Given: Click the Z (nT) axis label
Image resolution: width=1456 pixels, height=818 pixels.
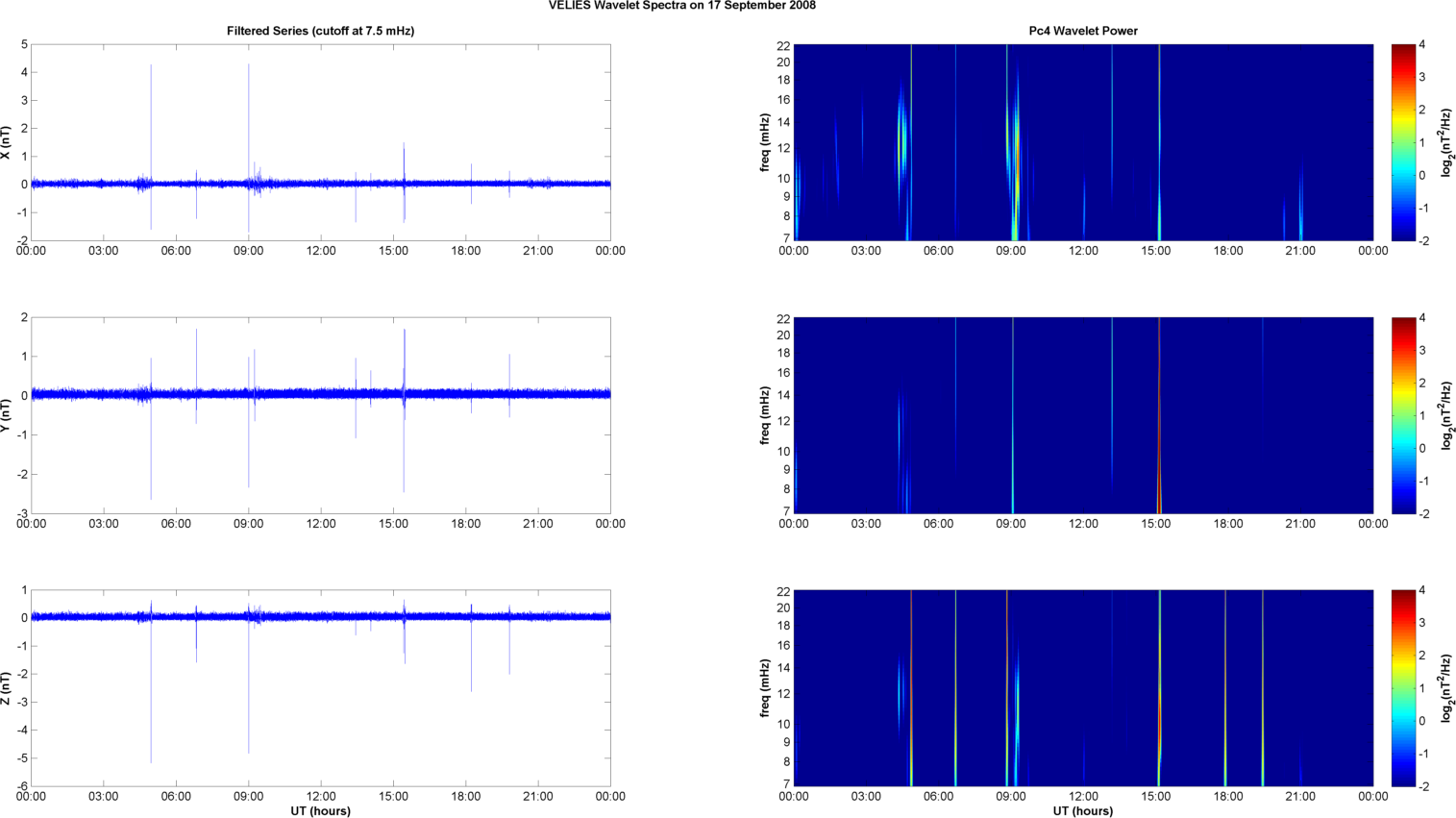Looking at the screenshot, I should click(6, 688).
